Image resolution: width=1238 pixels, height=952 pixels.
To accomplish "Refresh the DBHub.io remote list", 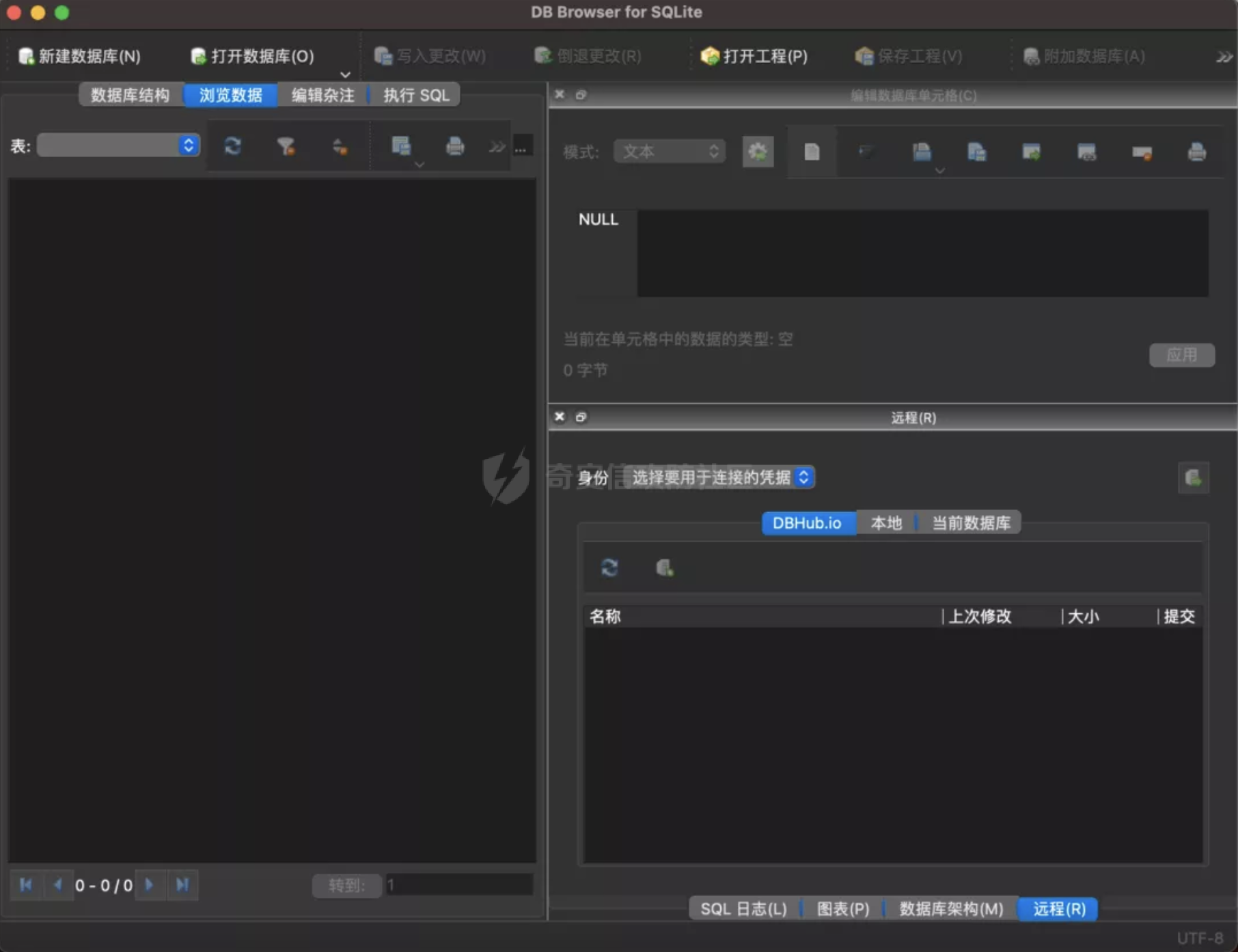I will [609, 568].
